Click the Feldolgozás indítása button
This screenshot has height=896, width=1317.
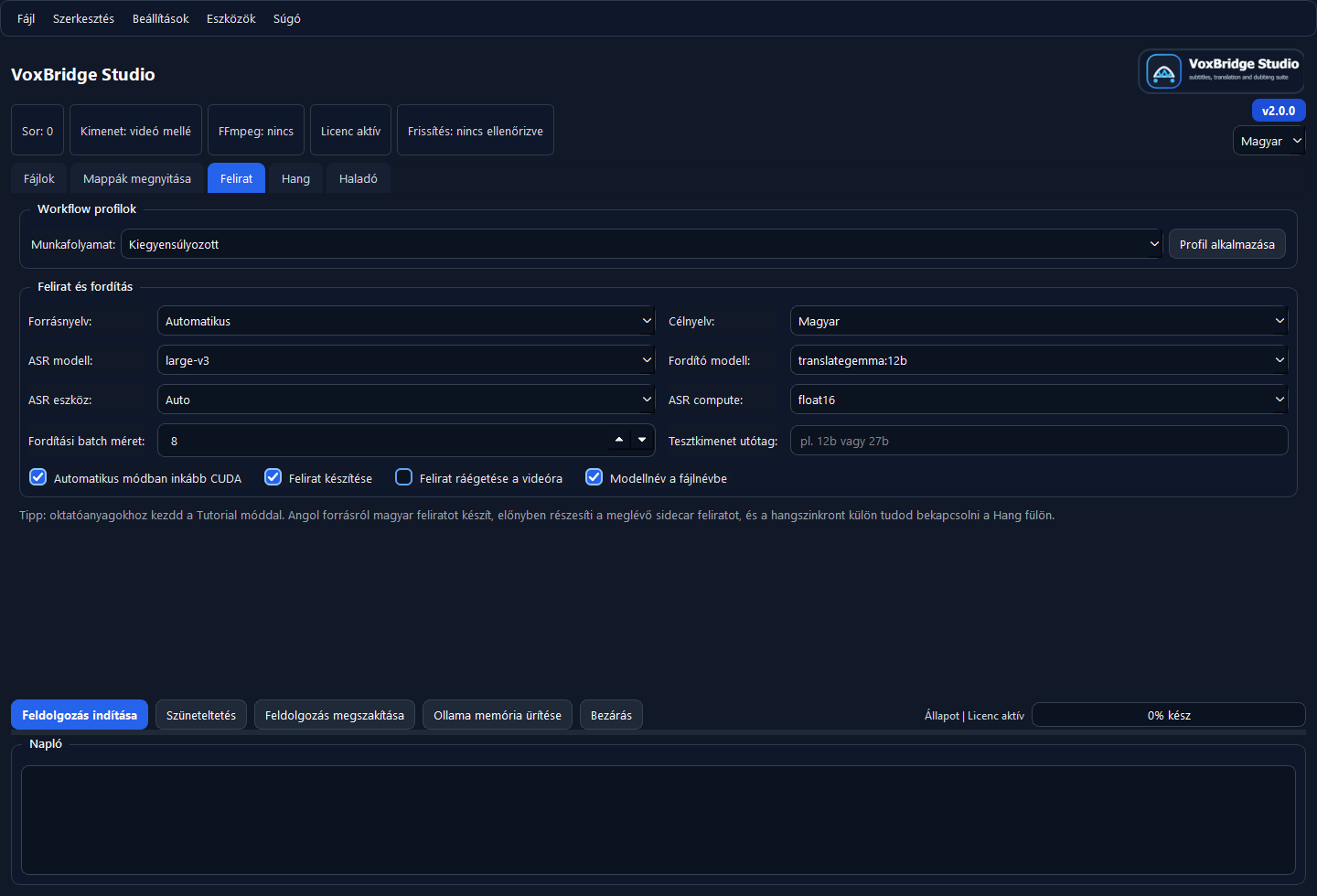[x=80, y=715]
